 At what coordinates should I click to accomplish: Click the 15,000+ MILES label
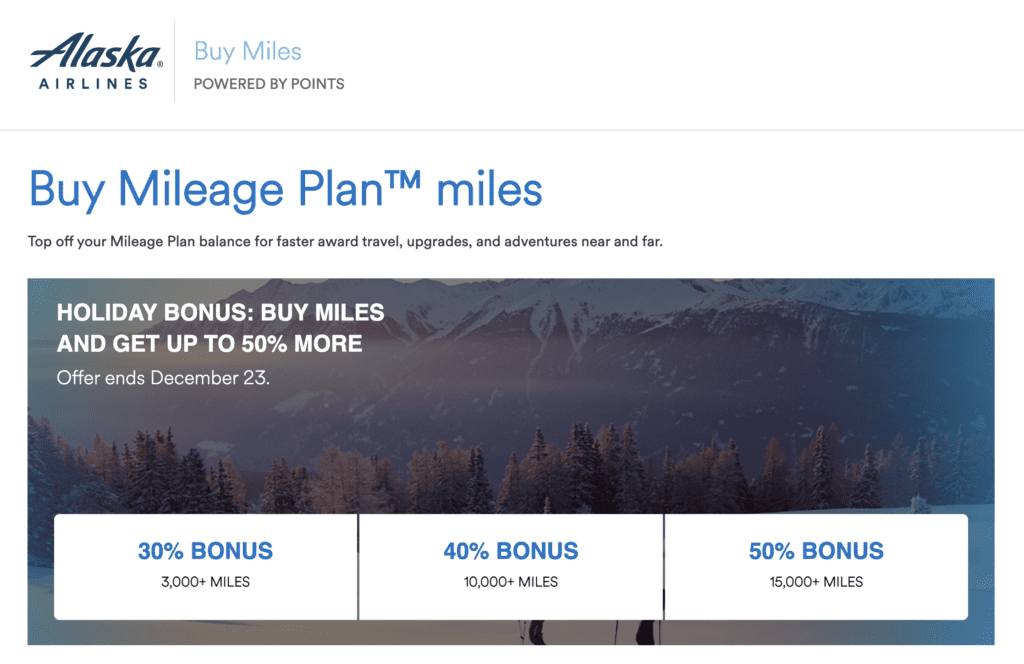tap(816, 582)
